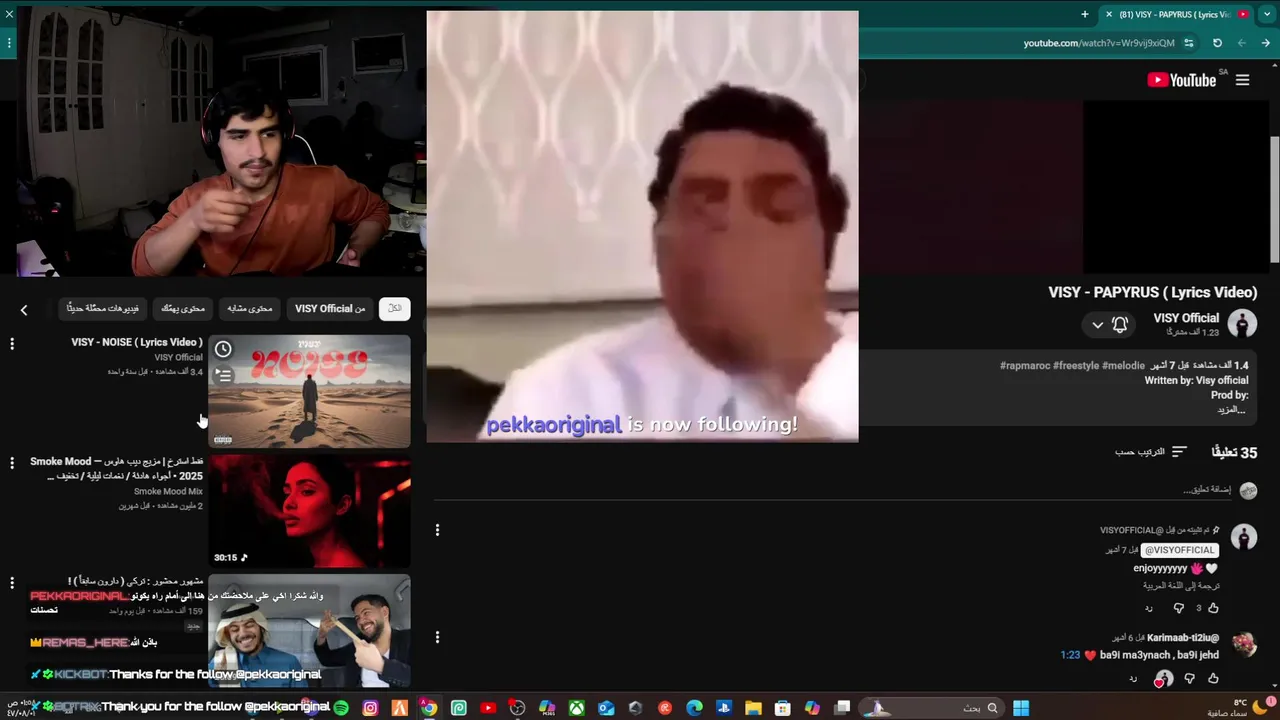
Task: Click the add a comment field
Action: pos(1207,489)
